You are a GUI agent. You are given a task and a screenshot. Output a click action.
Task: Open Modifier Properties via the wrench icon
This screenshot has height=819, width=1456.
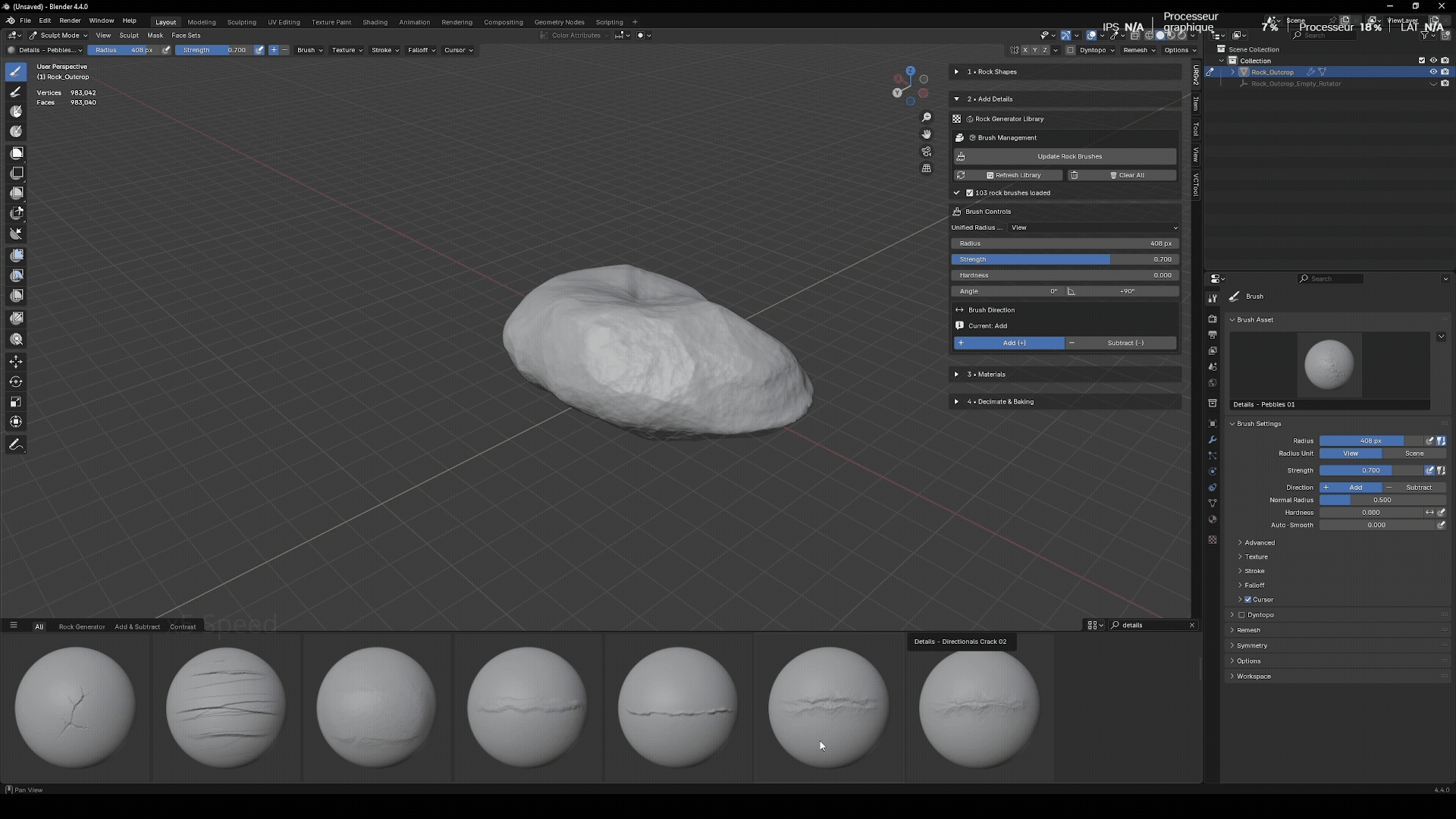tap(1212, 440)
